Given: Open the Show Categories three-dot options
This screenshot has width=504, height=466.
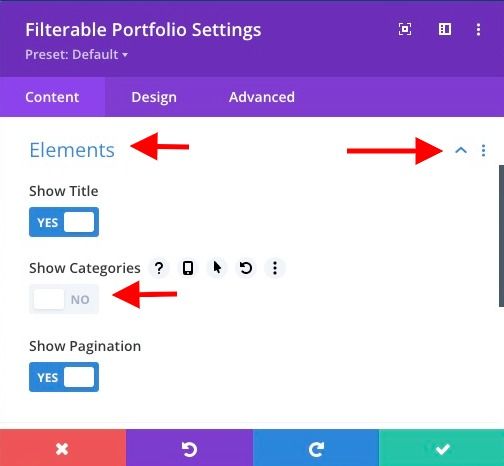Looking at the screenshot, I should click(x=275, y=268).
